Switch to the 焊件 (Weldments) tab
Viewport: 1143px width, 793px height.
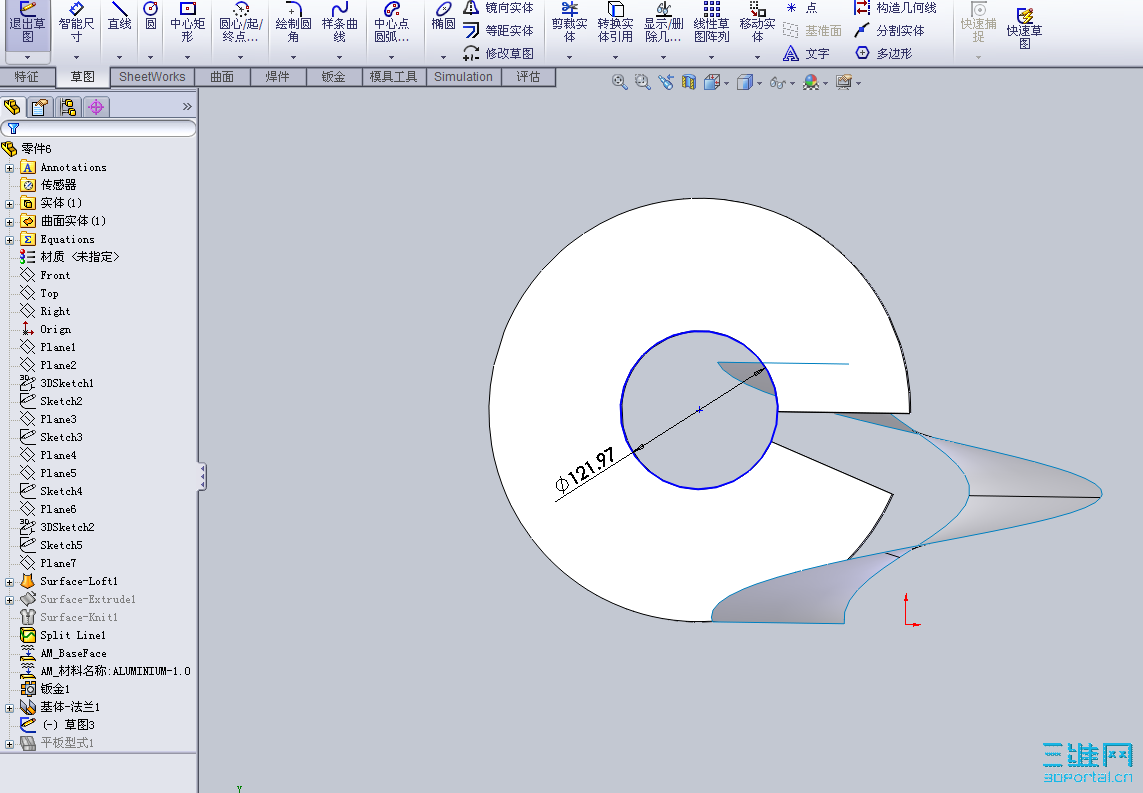point(278,77)
